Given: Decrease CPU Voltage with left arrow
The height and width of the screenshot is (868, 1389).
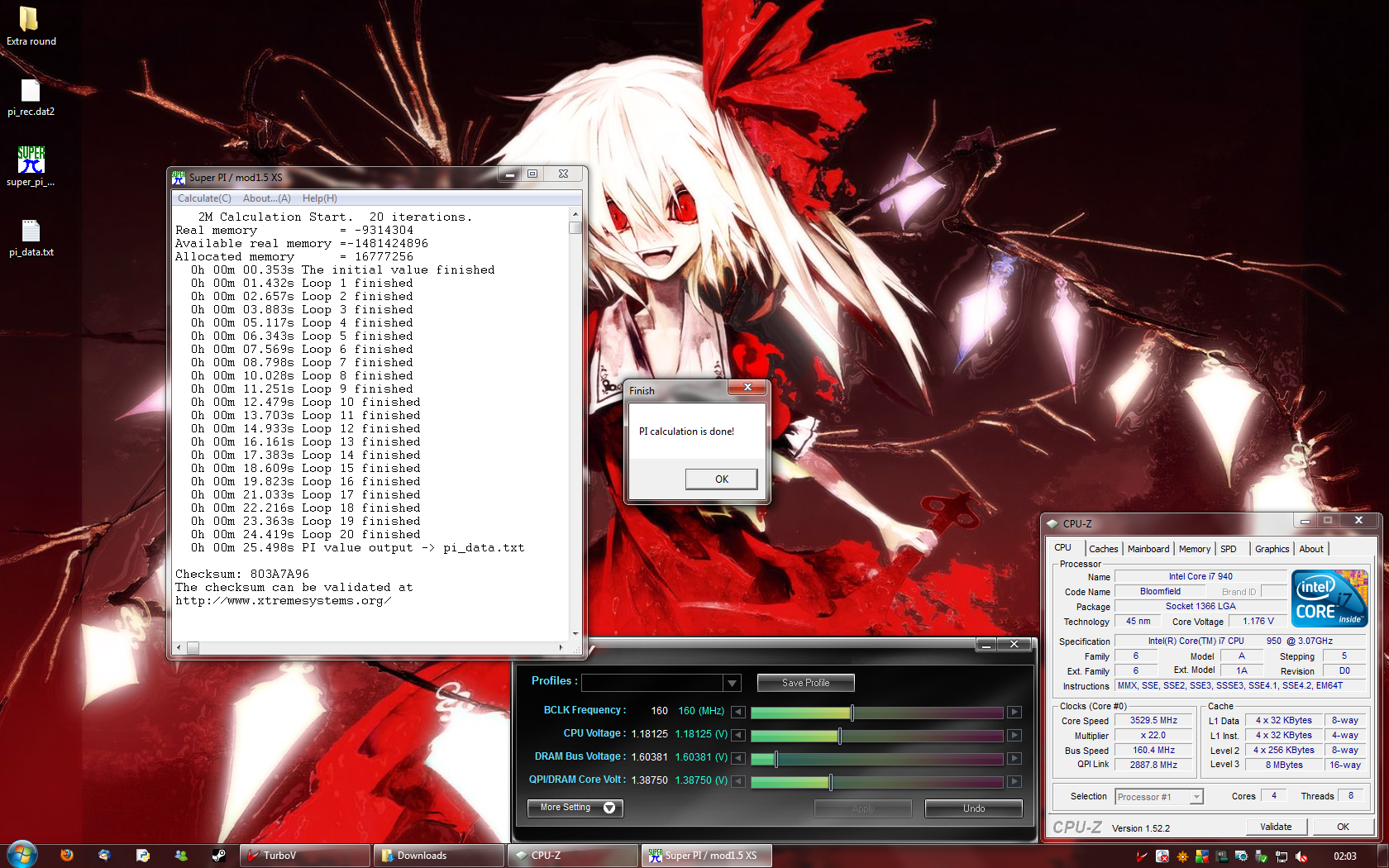Looking at the screenshot, I should click(x=738, y=735).
